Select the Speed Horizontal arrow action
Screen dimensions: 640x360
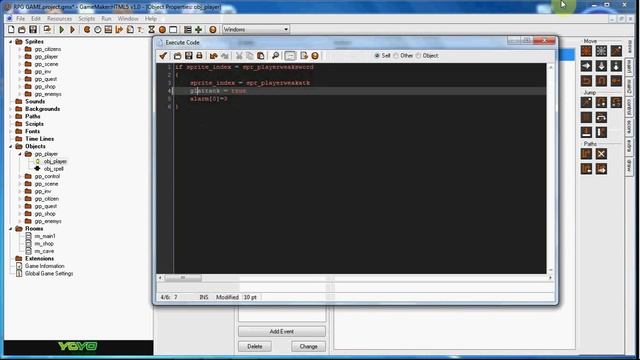586,66
